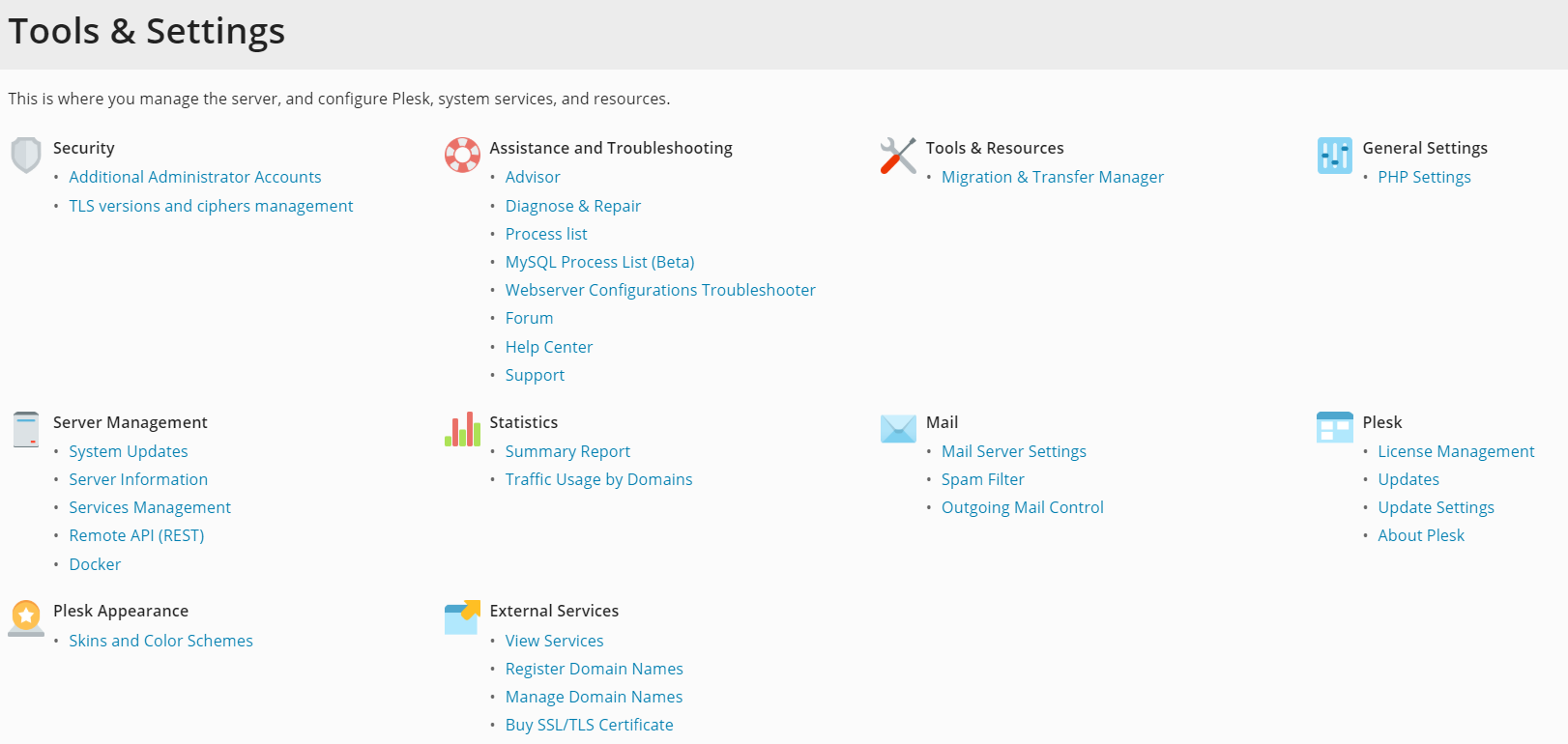Open Mail Server Settings
Image resolution: width=1568 pixels, height=744 pixels.
tap(1014, 451)
